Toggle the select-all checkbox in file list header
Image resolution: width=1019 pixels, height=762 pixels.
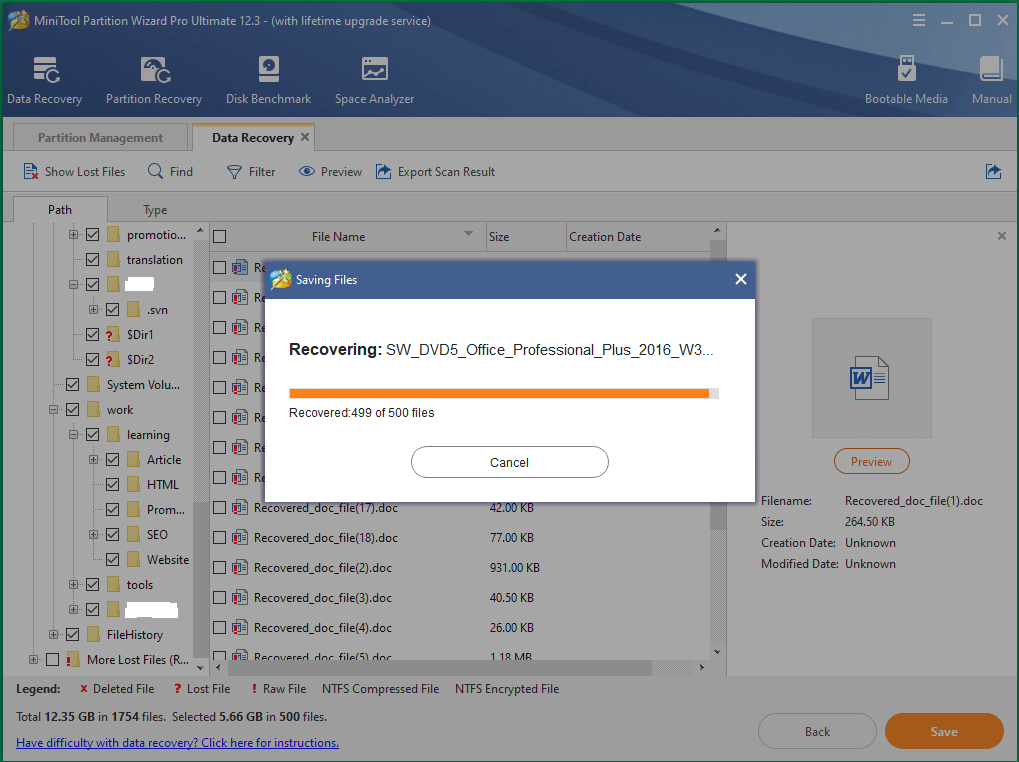(x=220, y=236)
